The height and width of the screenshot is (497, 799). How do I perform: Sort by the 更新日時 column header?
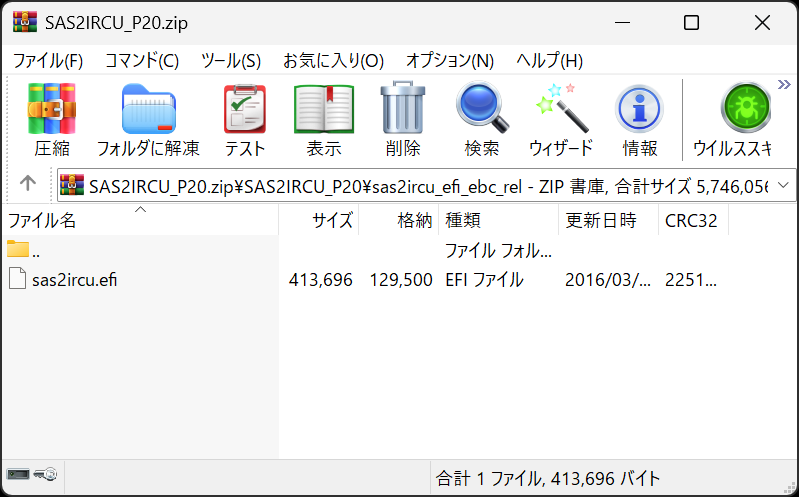[609, 220]
